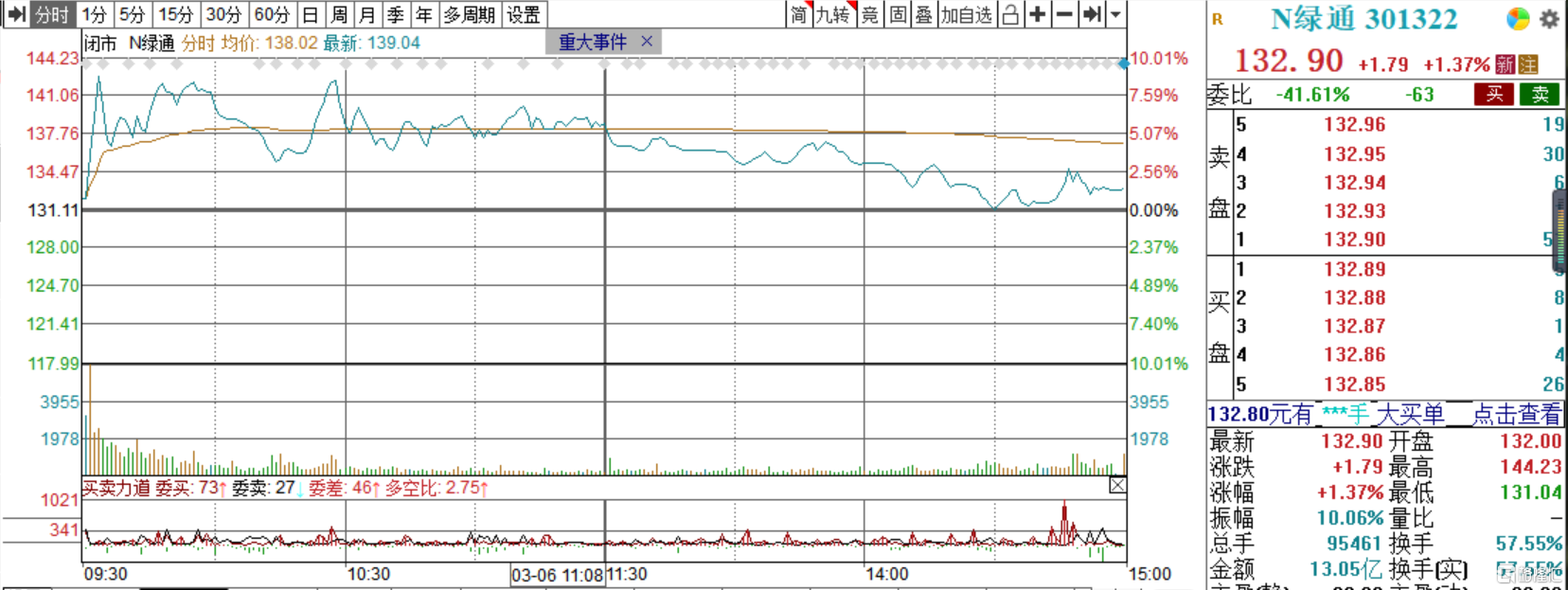This screenshot has height=590, width=1568.
Task: Switch to the 5分 period tab
Action: [x=132, y=14]
